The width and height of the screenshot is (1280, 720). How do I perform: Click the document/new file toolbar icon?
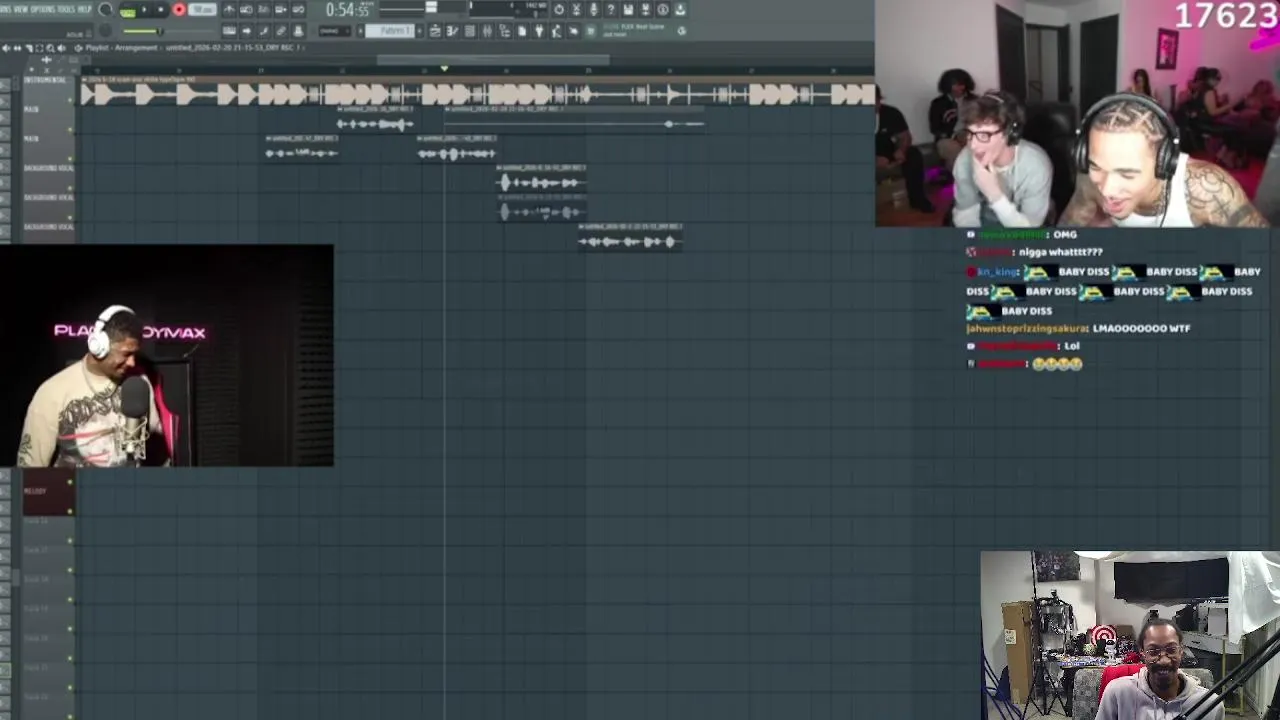click(522, 31)
